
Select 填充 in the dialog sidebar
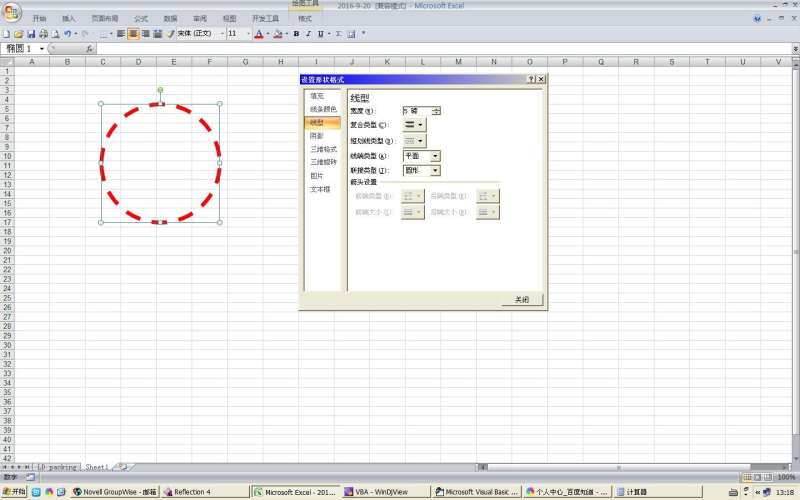(x=317, y=96)
